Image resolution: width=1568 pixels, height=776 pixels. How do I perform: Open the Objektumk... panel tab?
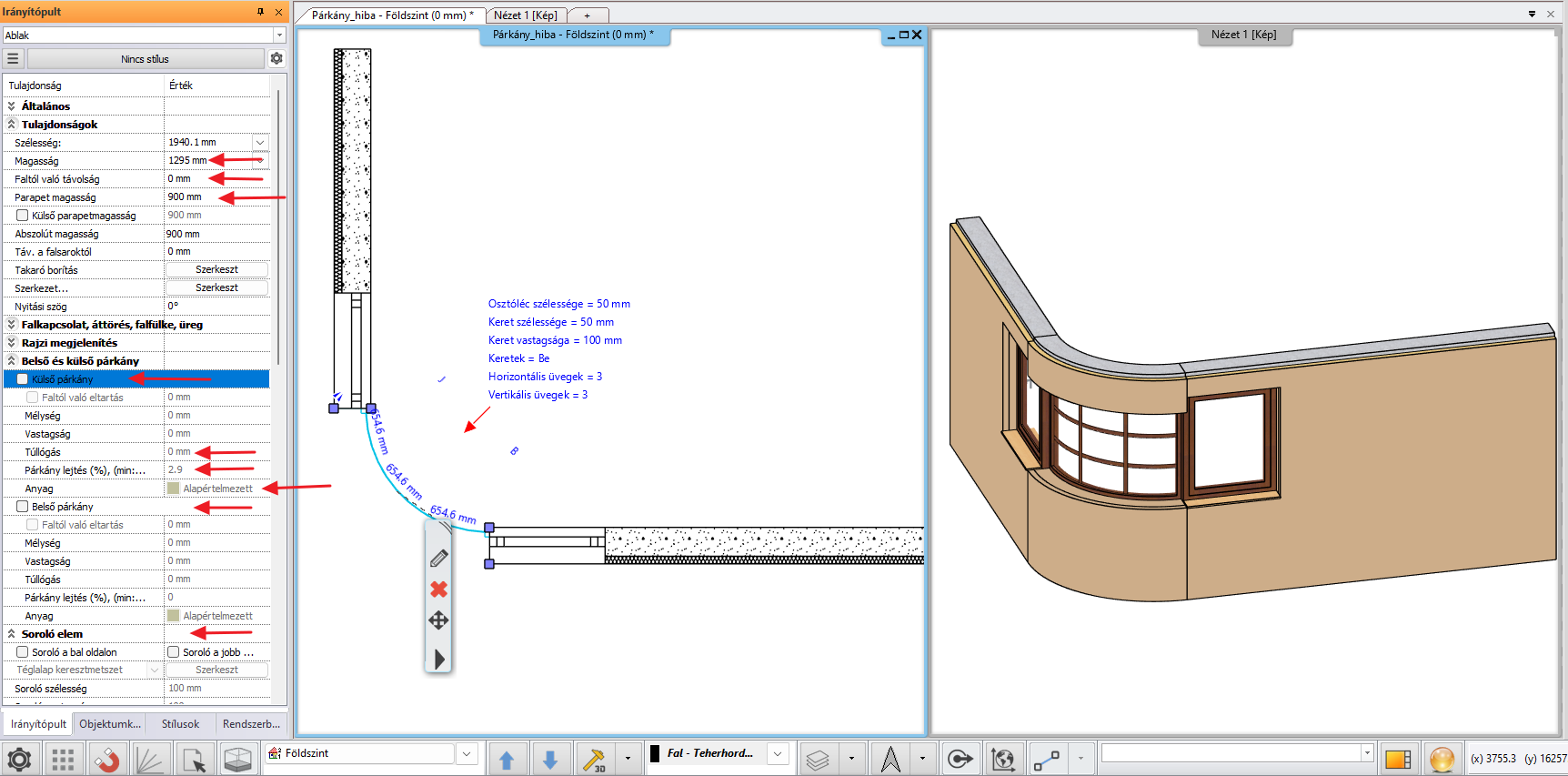click(x=110, y=724)
